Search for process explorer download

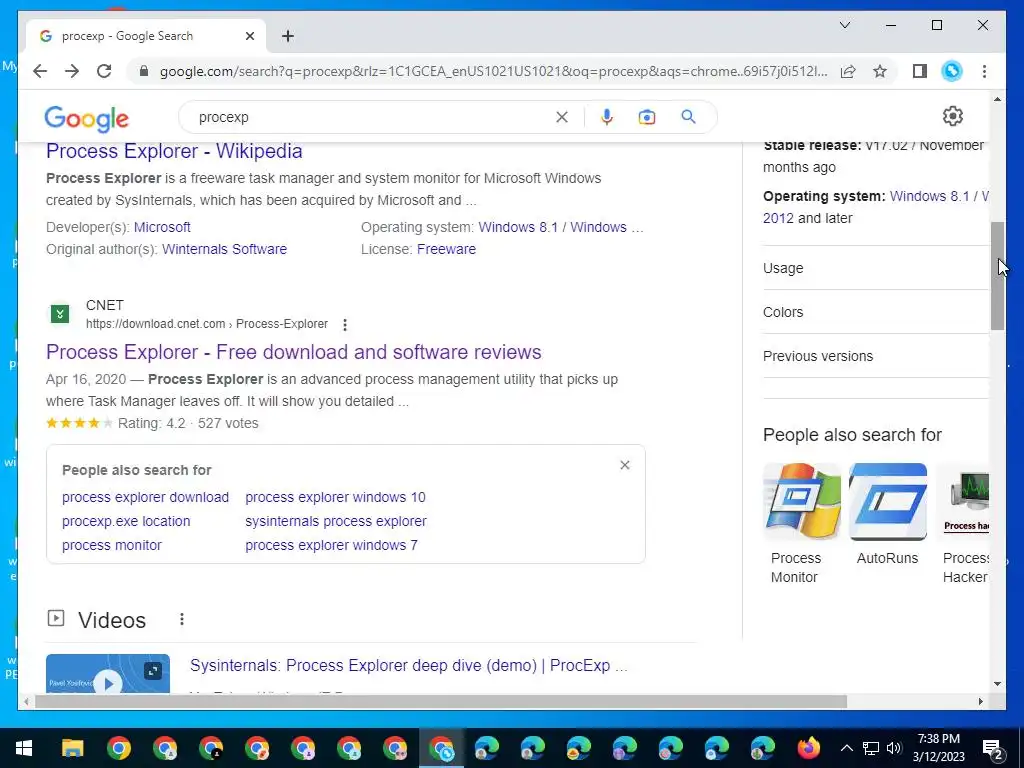click(x=146, y=497)
